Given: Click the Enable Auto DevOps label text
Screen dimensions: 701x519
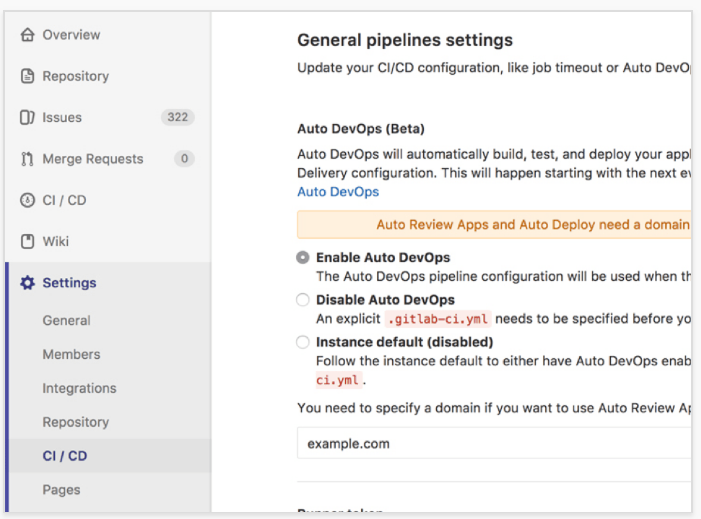Looking at the screenshot, I should [383, 257].
